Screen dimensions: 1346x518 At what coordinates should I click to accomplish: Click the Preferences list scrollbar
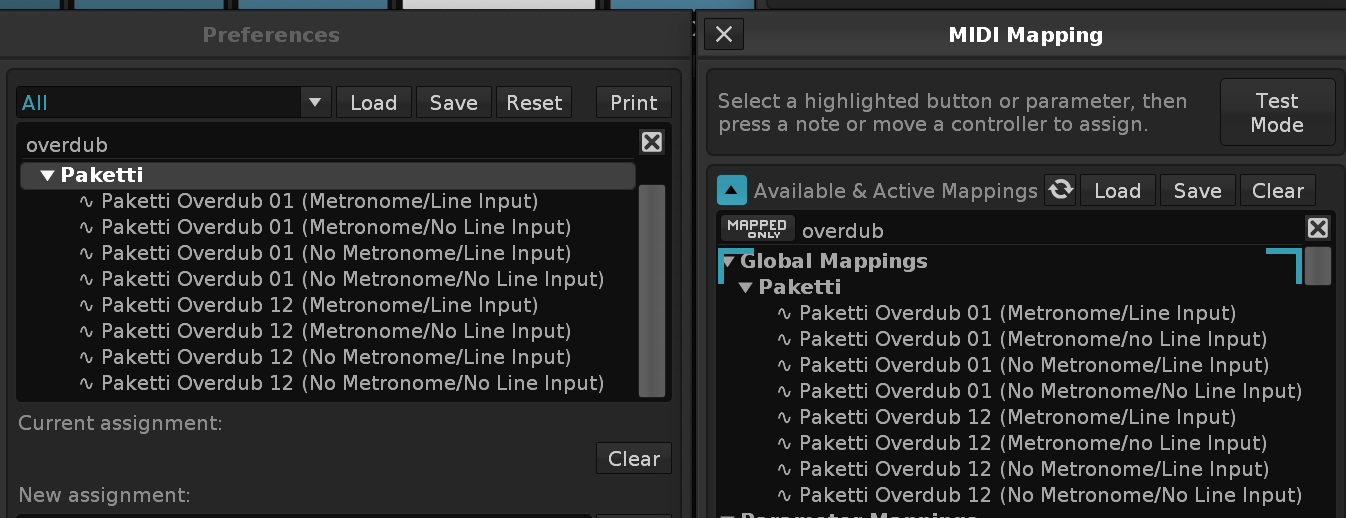point(651,290)
